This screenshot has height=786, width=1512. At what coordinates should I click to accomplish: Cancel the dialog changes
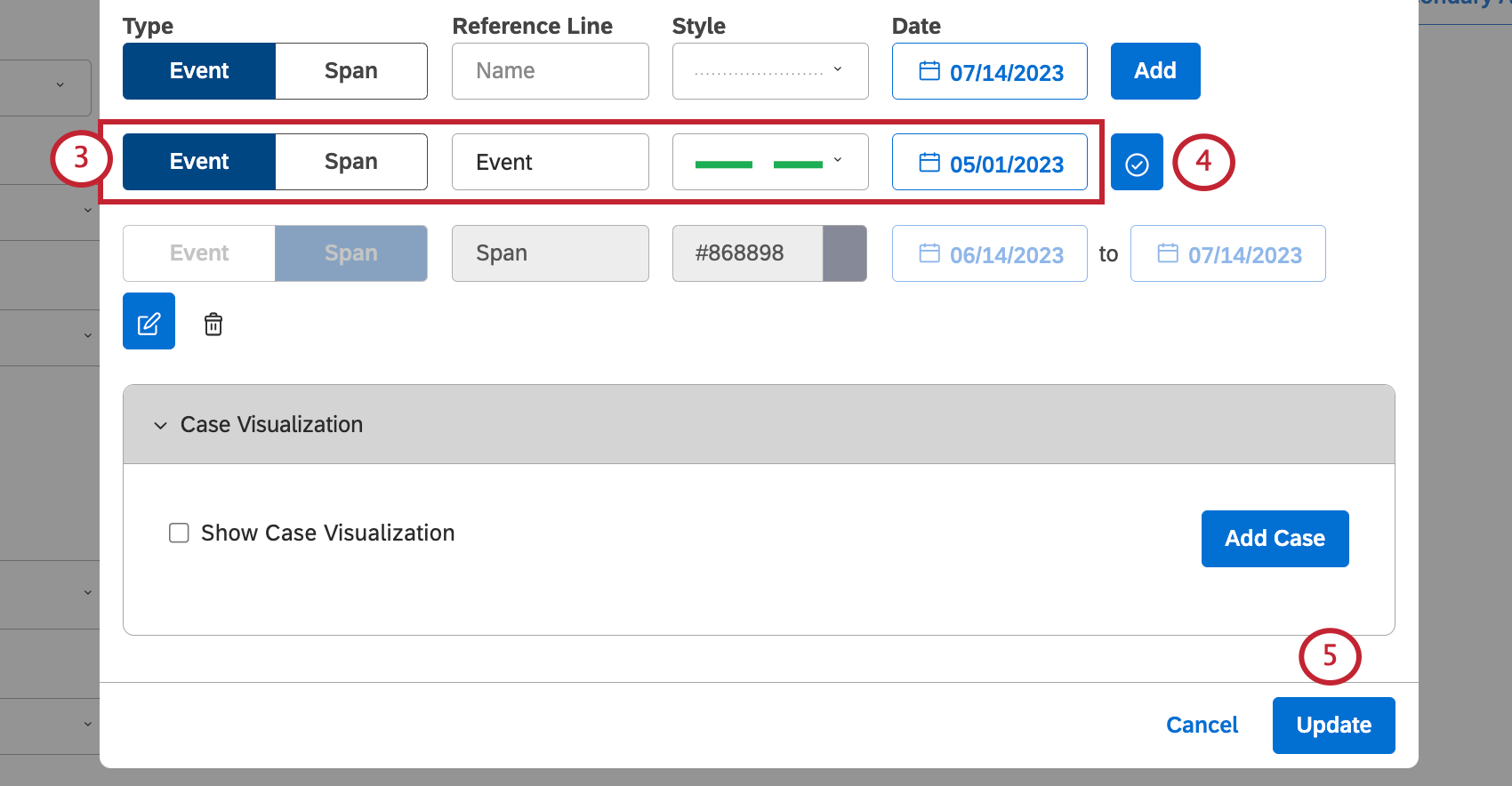(x=1202, y=726)
